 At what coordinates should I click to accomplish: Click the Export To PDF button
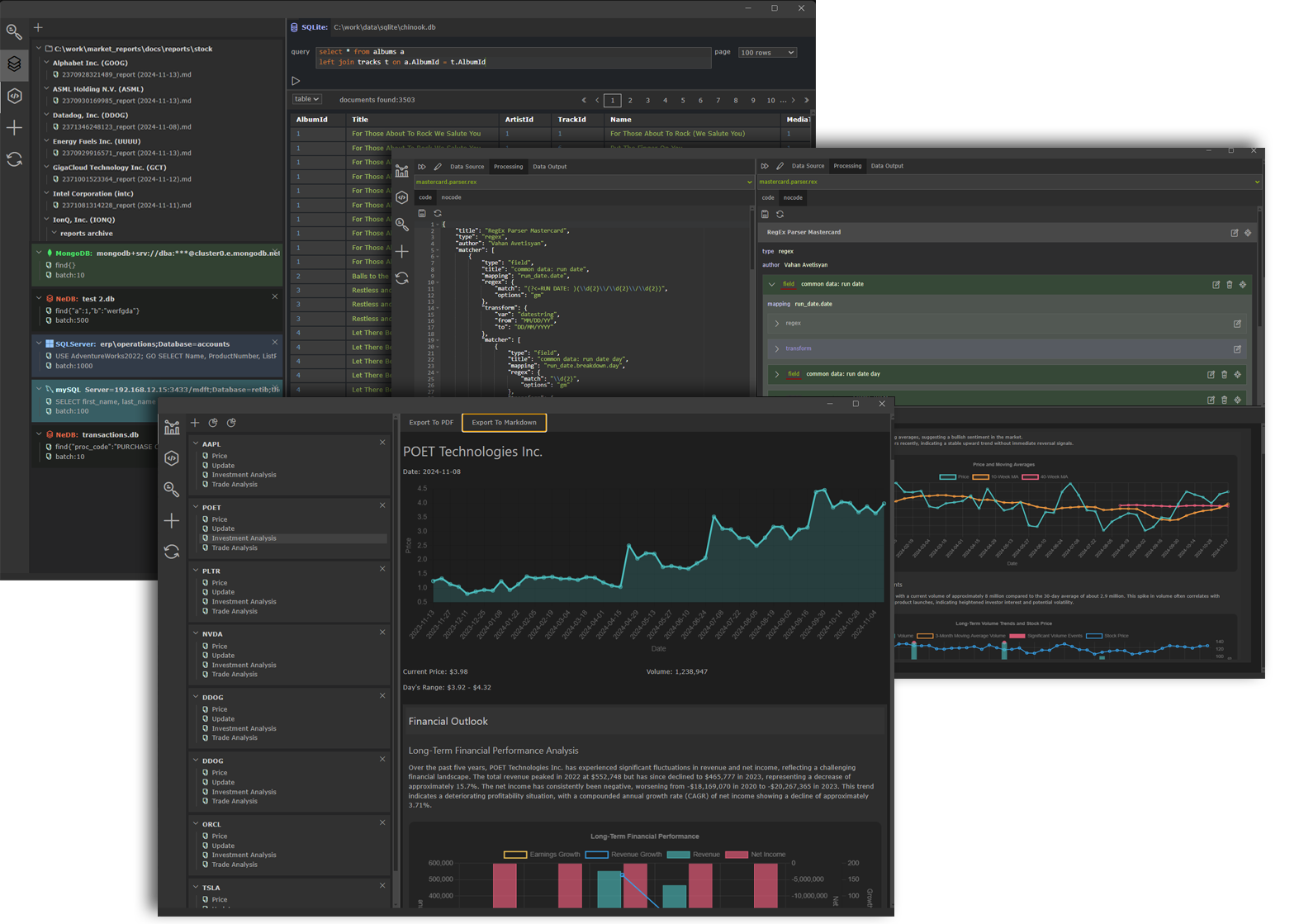[x=431, y=423]
